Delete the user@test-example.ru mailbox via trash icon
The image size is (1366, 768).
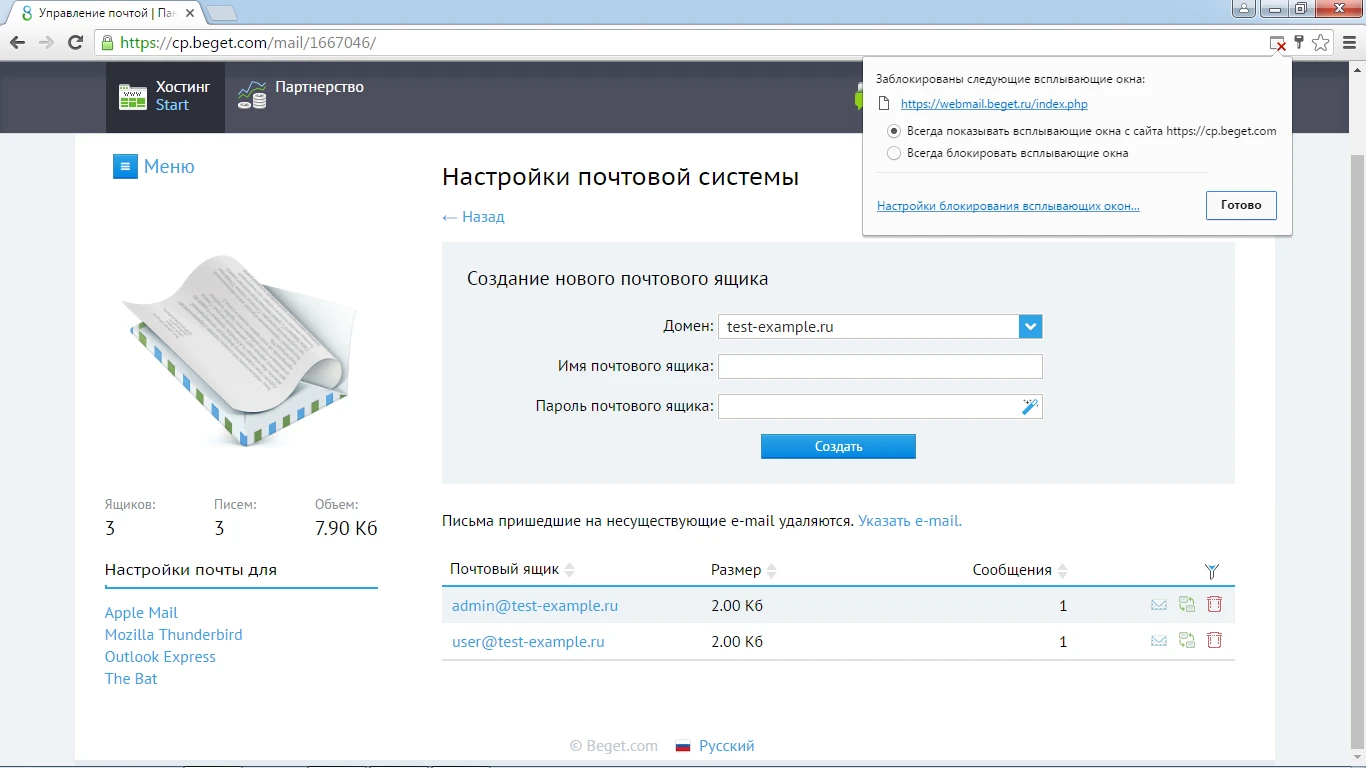pos(1214,640)
